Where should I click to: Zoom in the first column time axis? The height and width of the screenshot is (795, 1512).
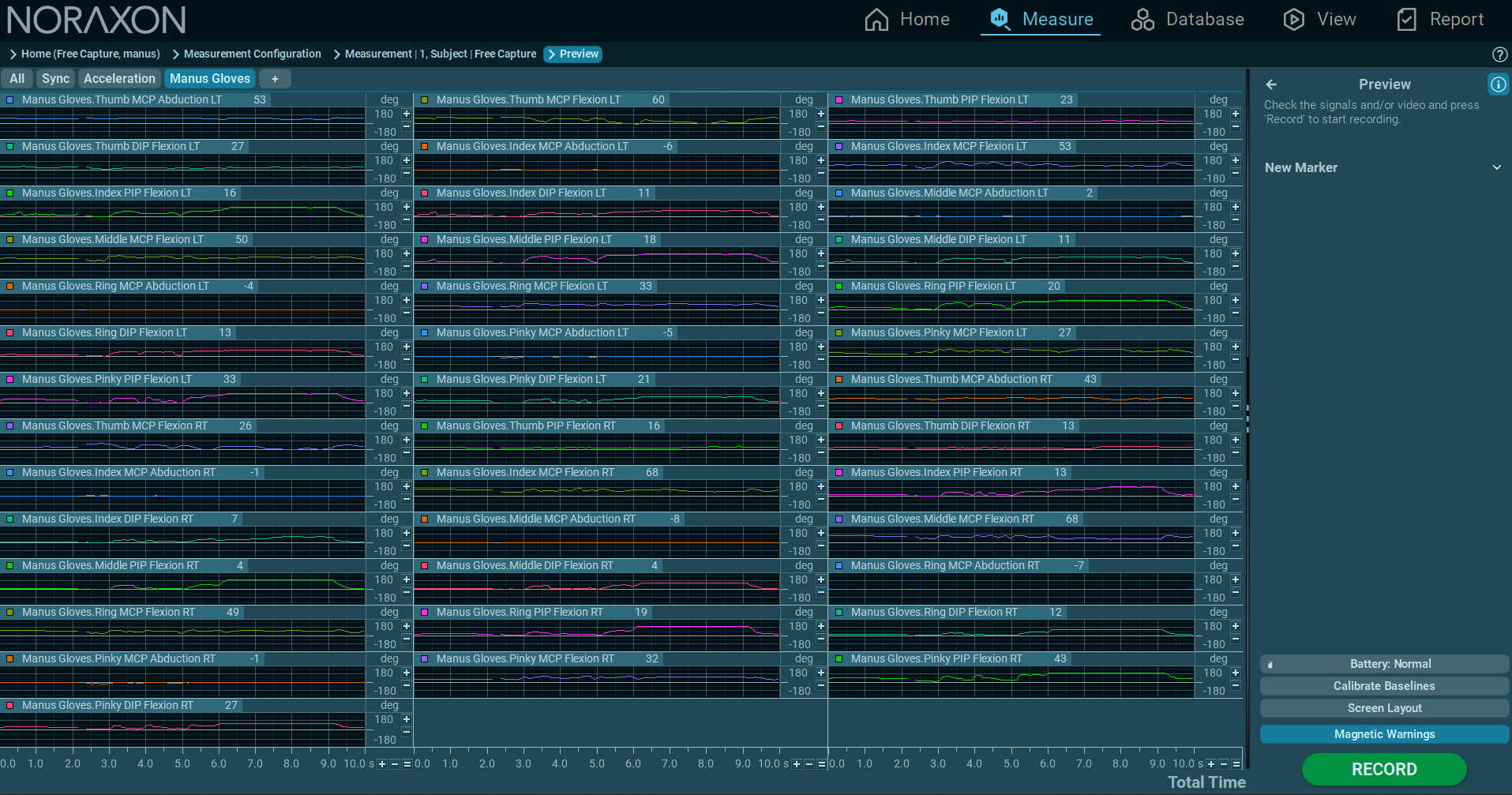[382, 764]
